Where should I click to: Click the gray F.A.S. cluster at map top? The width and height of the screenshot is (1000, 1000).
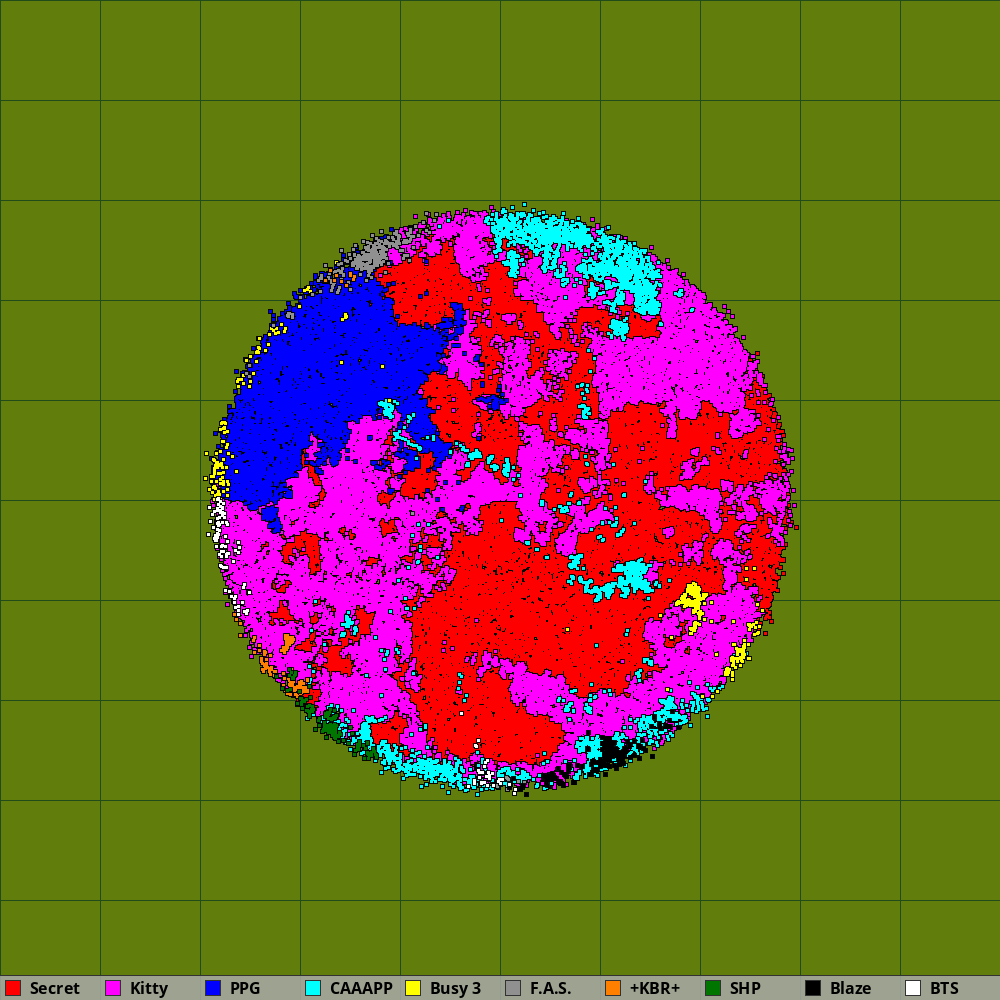coord(370,257)
